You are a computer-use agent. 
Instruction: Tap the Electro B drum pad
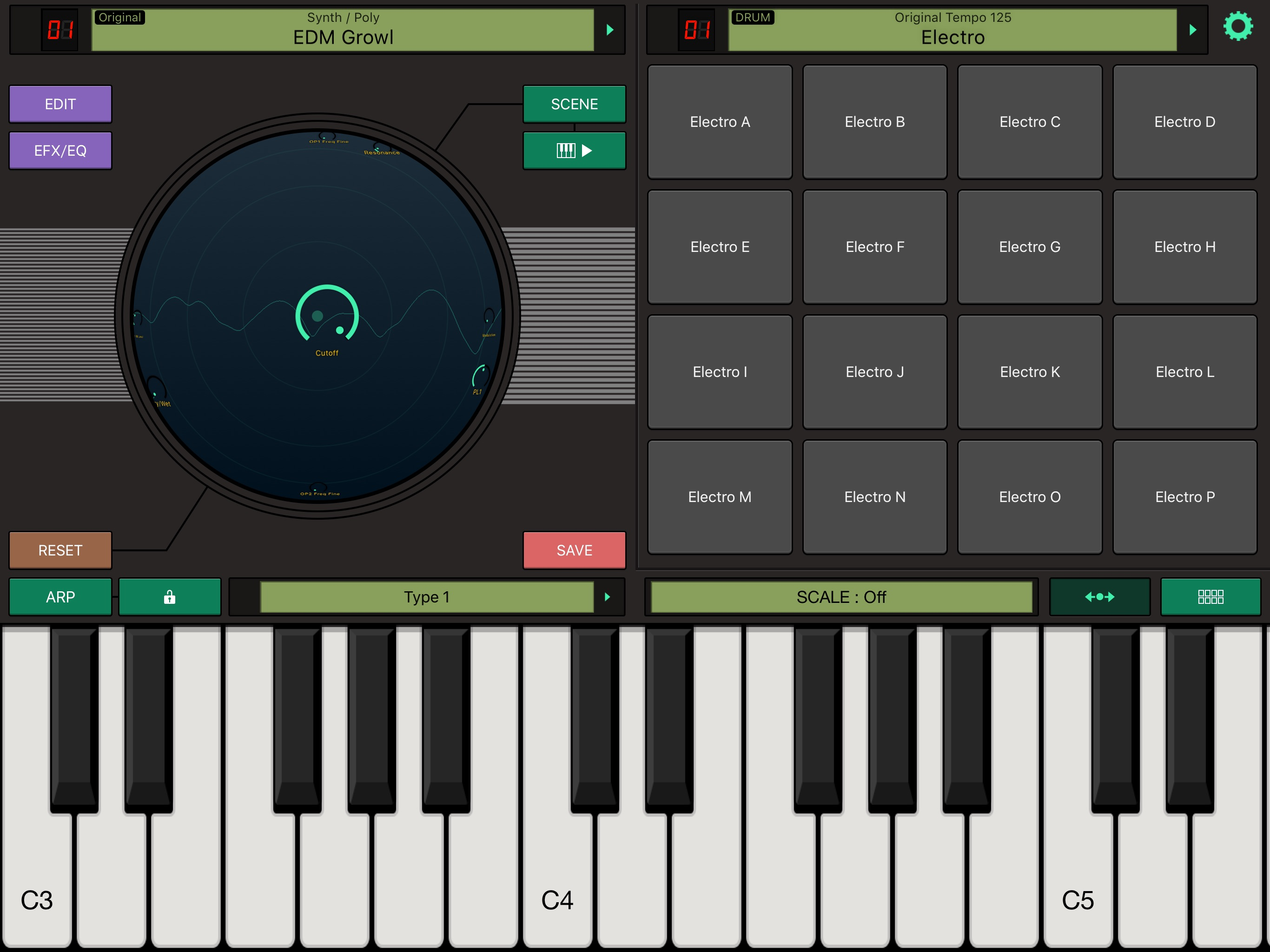[875, 122]
